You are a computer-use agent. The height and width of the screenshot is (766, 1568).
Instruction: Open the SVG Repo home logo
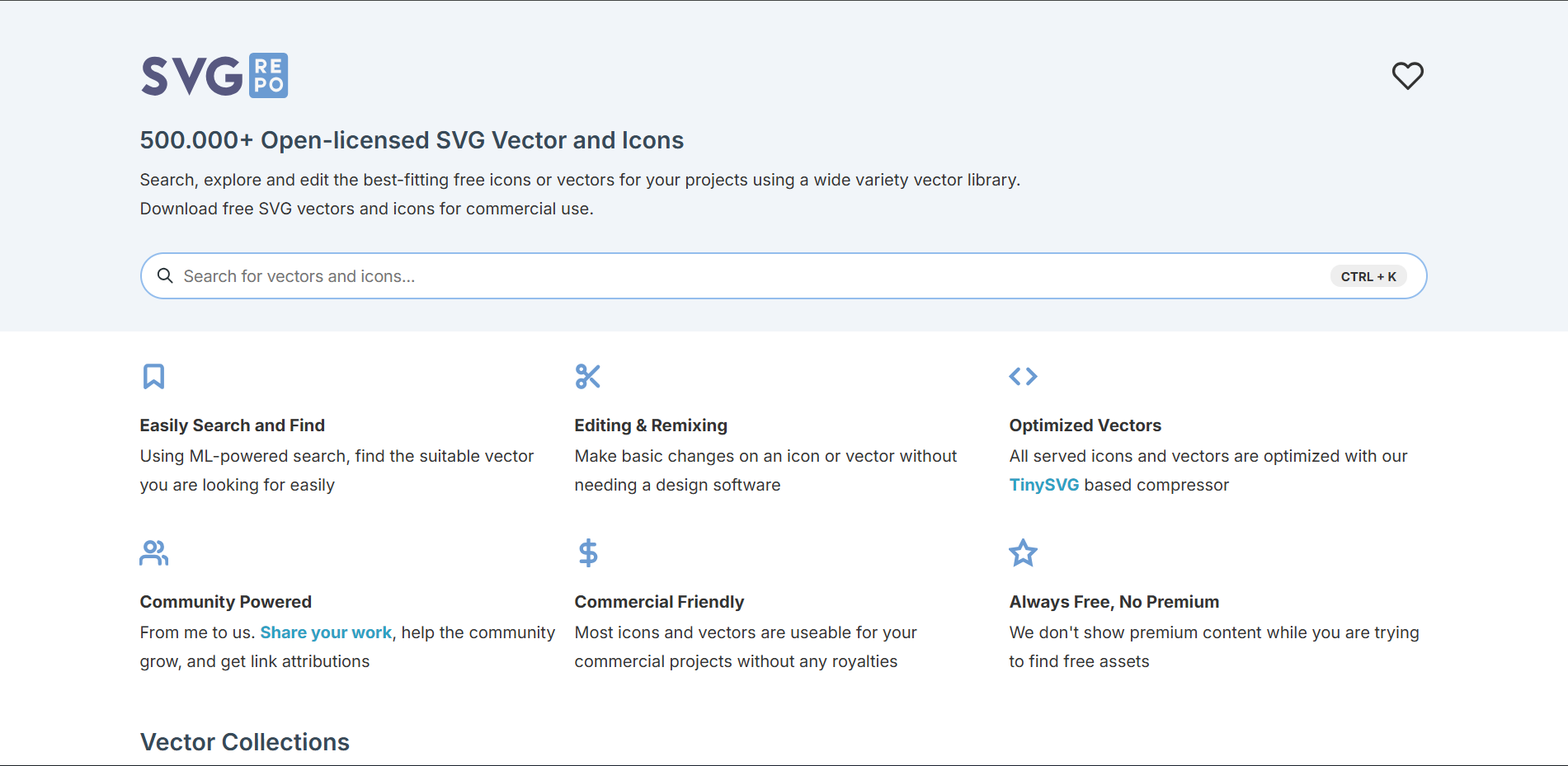[x=214, y=75]
